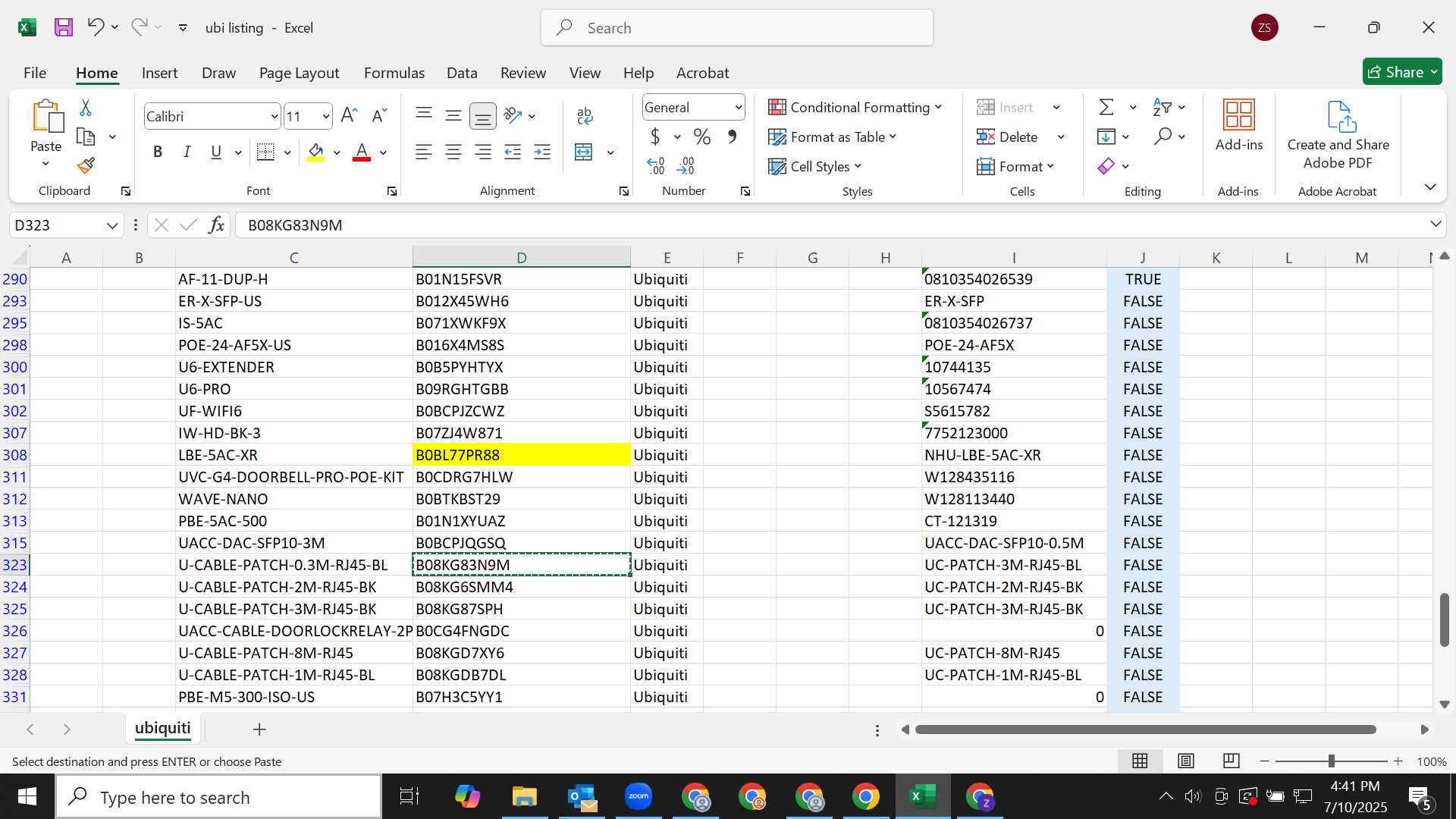The width and height of the screenshot is (1456, 819).
Task: Click the Insert Function fx icon
Action: 216,225
